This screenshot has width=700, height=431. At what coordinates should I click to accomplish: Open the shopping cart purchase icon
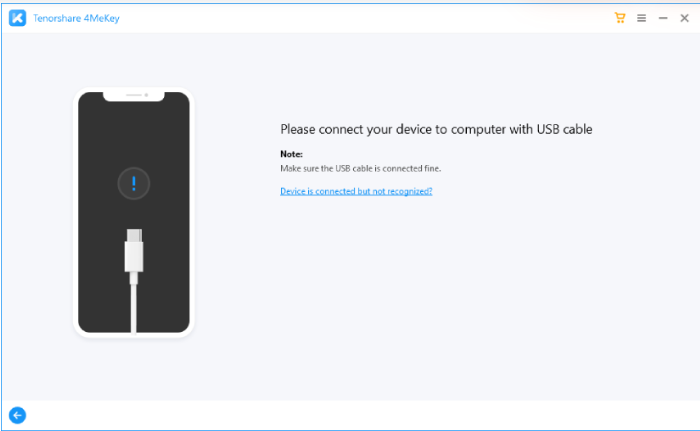pyautogui.click(x=620, y=18)
